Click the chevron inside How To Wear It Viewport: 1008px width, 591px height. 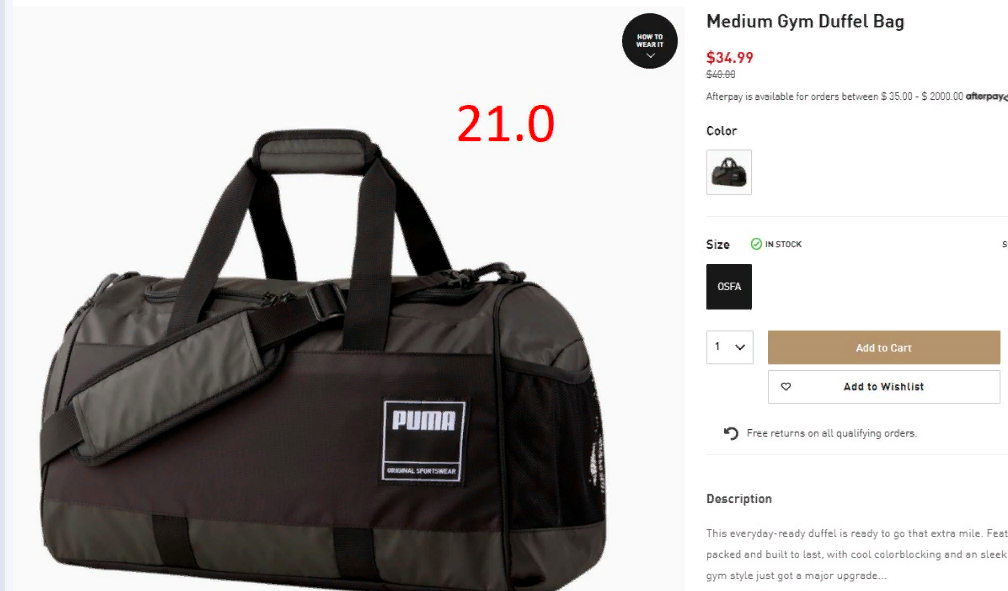(650, 56)
